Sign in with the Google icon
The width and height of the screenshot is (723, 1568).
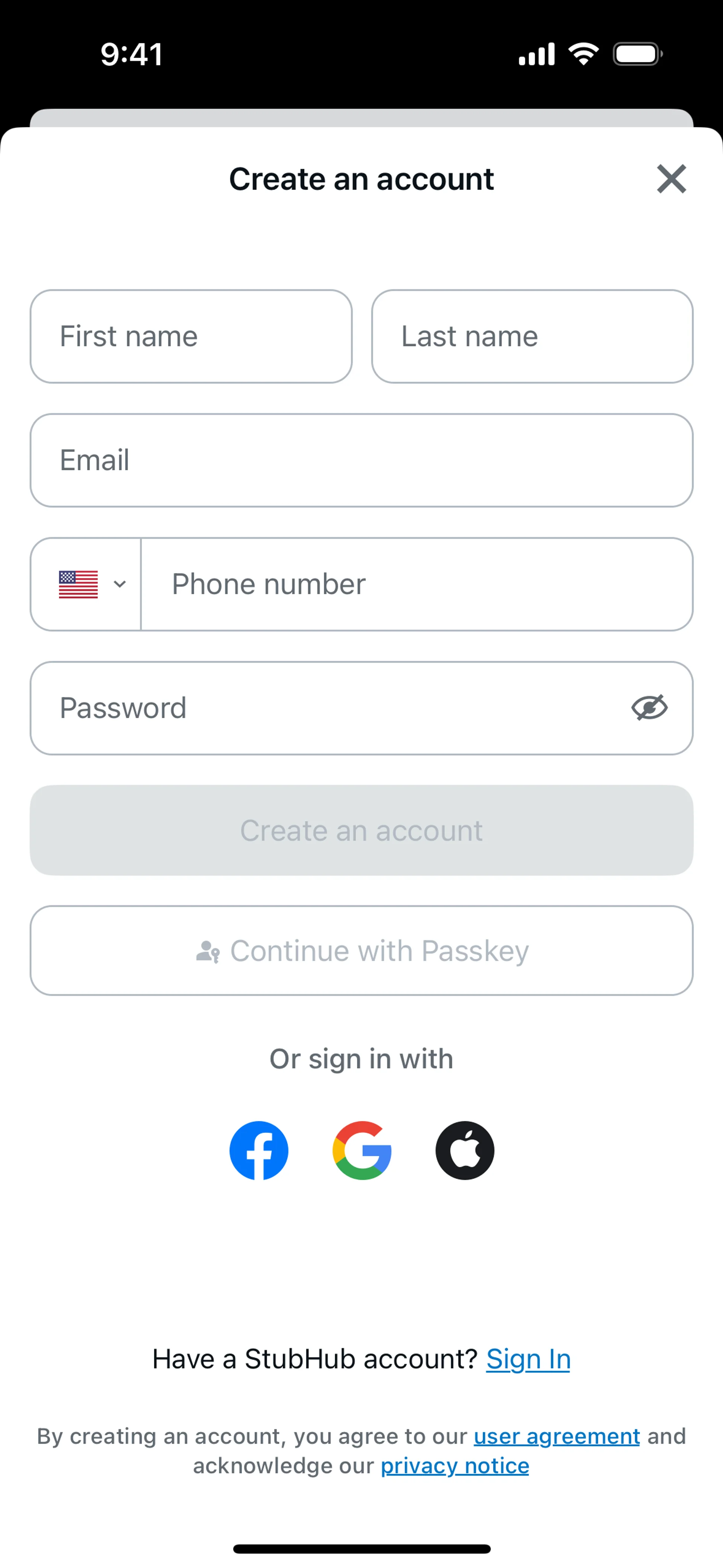361,1150
